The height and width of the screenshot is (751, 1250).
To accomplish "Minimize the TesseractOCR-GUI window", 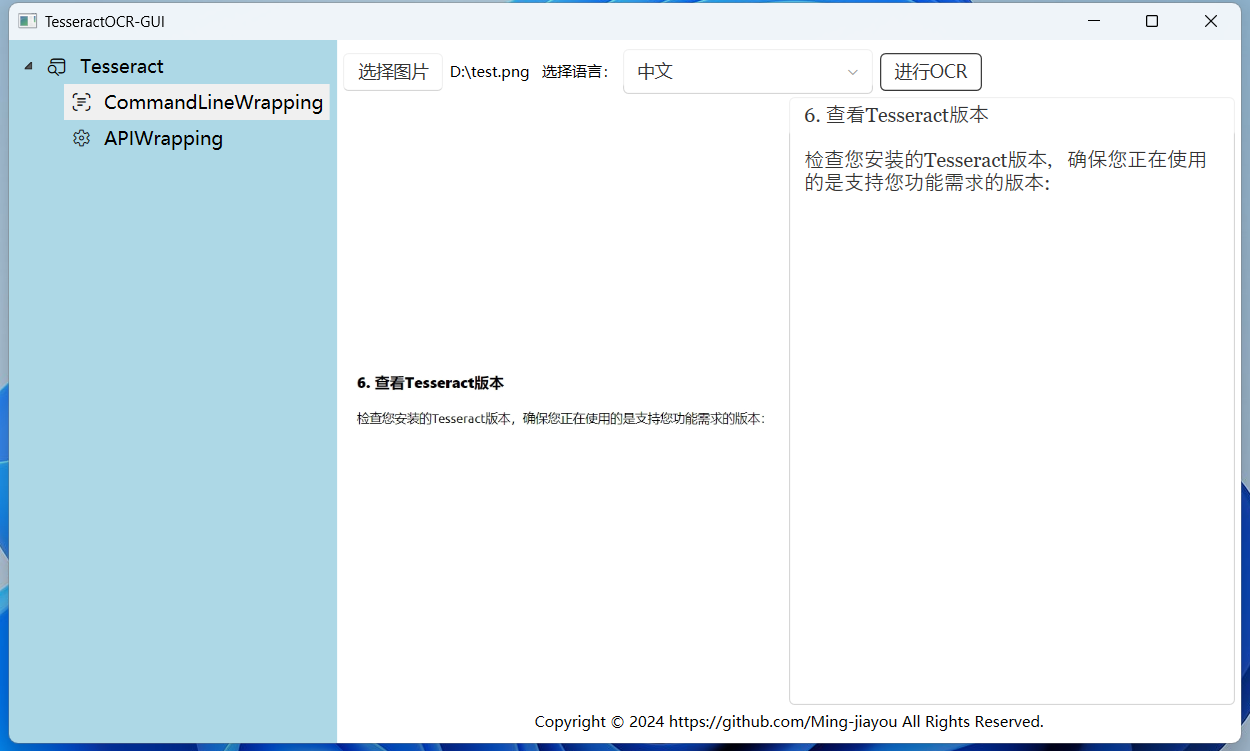I will (x=1093, y=21).
